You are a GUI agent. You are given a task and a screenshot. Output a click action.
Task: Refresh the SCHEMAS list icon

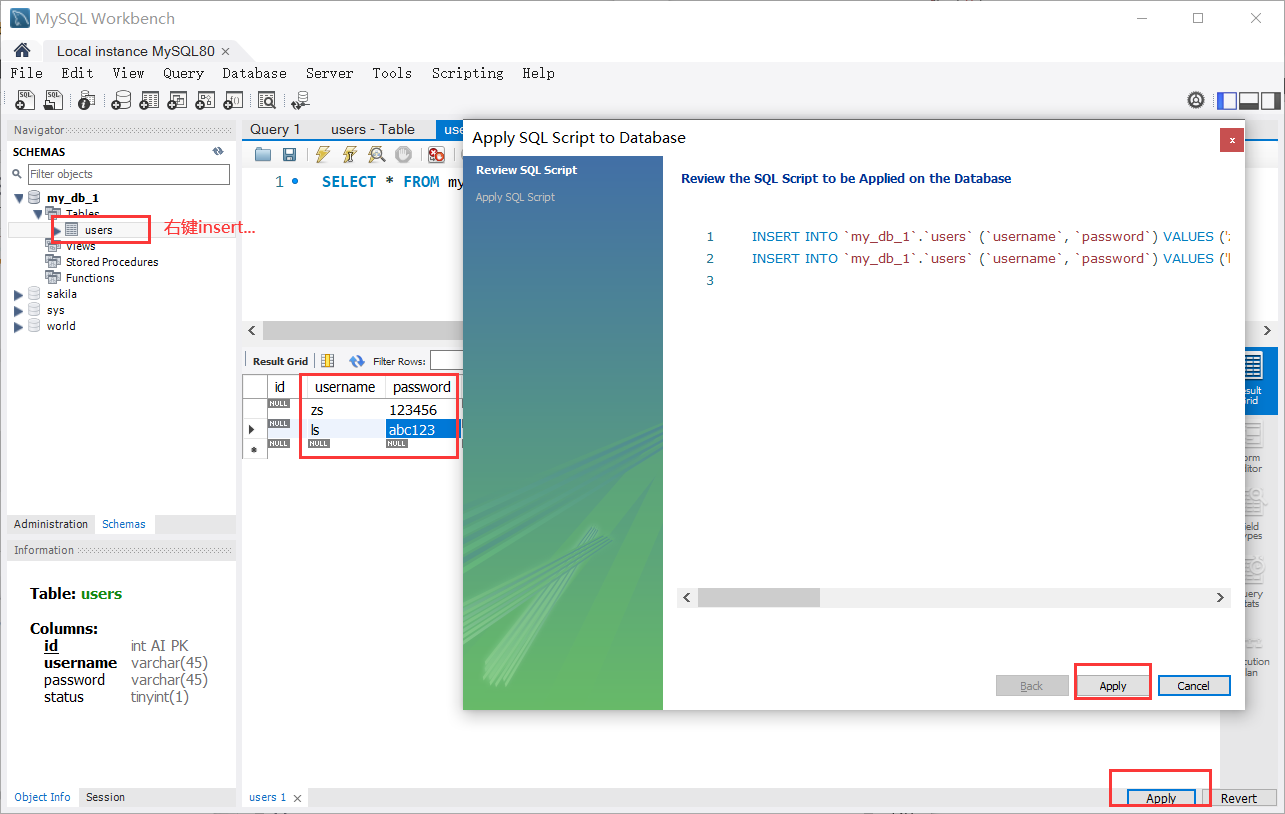(218, 152)
